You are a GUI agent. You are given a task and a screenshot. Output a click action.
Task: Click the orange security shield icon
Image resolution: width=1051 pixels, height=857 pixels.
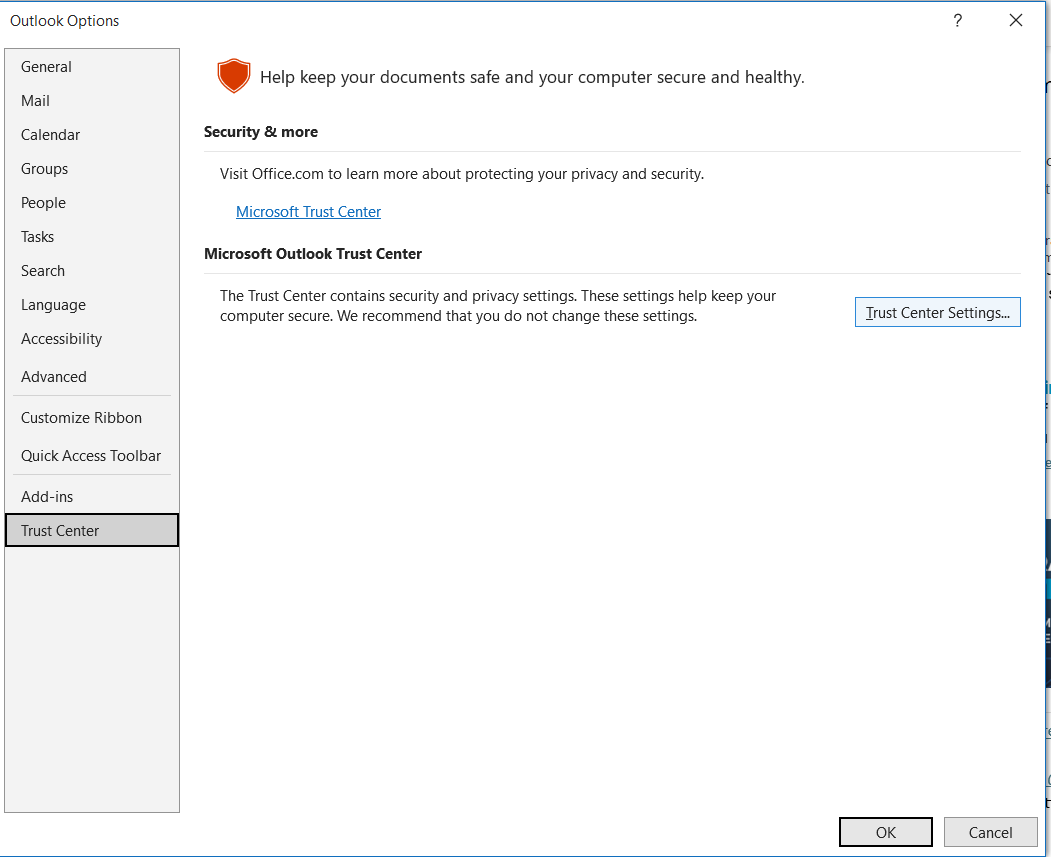pyautogui.click(x=233, y=76)
